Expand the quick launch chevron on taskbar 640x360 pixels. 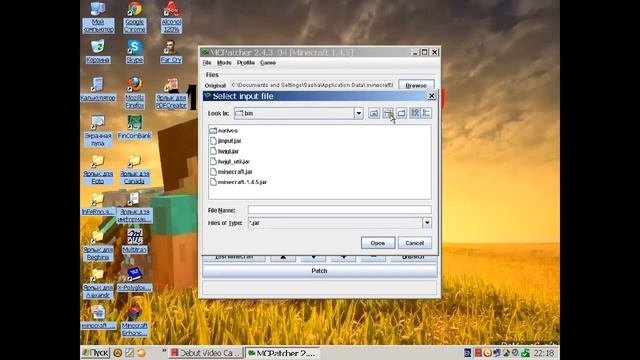click(x=164, y=351)
